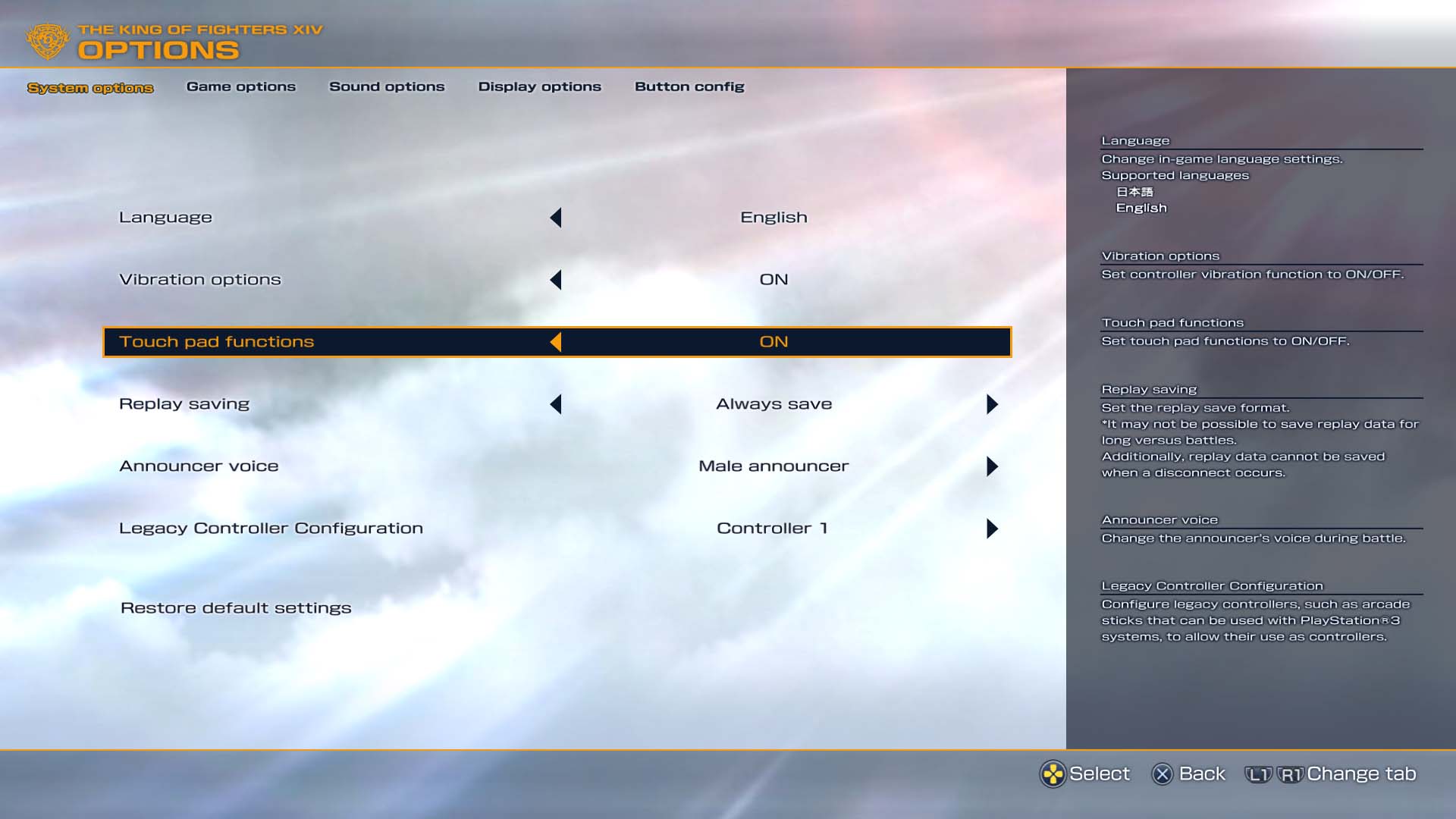Click the X Back button icon

pyautogui.click(x=1162, y=774)
